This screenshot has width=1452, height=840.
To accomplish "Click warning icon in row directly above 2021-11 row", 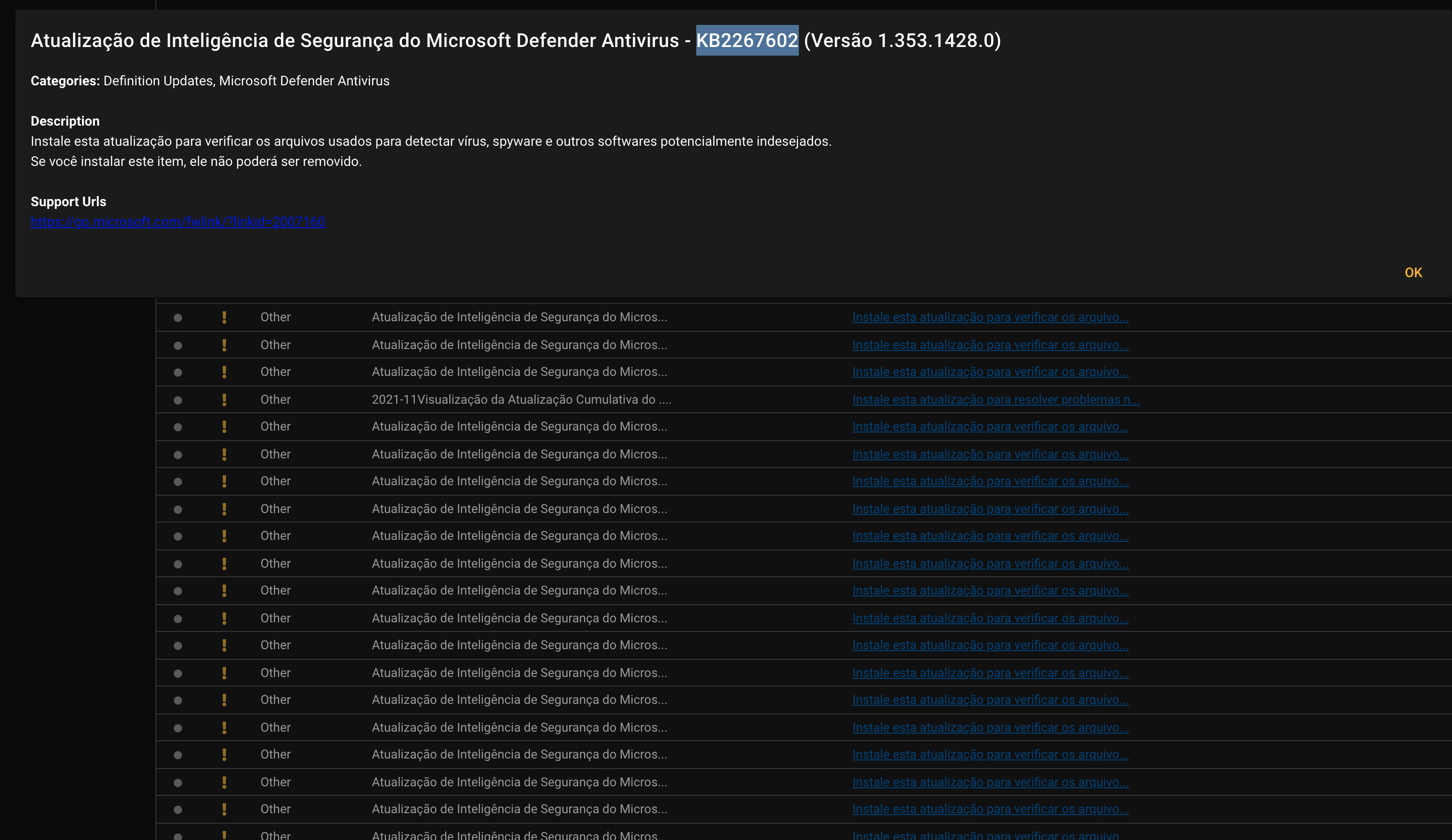I will coord(224,372).
